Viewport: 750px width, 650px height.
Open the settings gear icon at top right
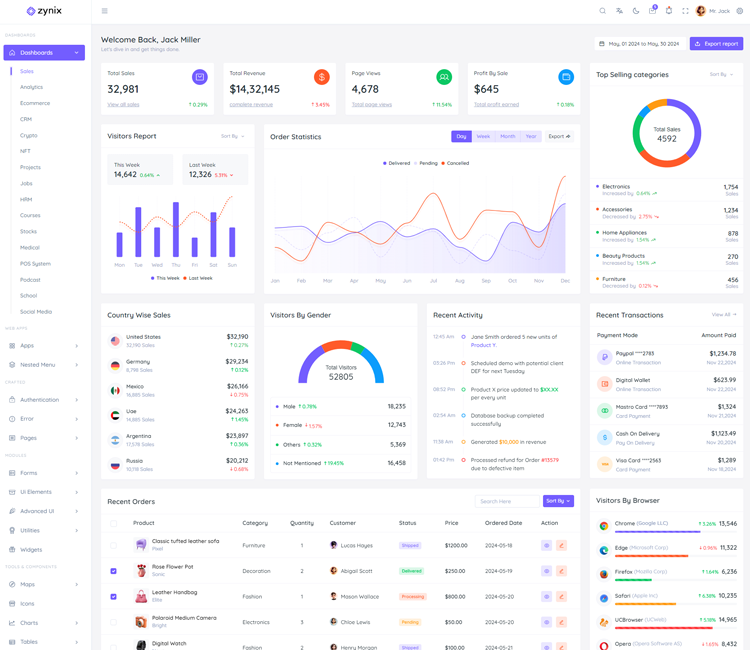pyautogui.click(x=740, y=11)
